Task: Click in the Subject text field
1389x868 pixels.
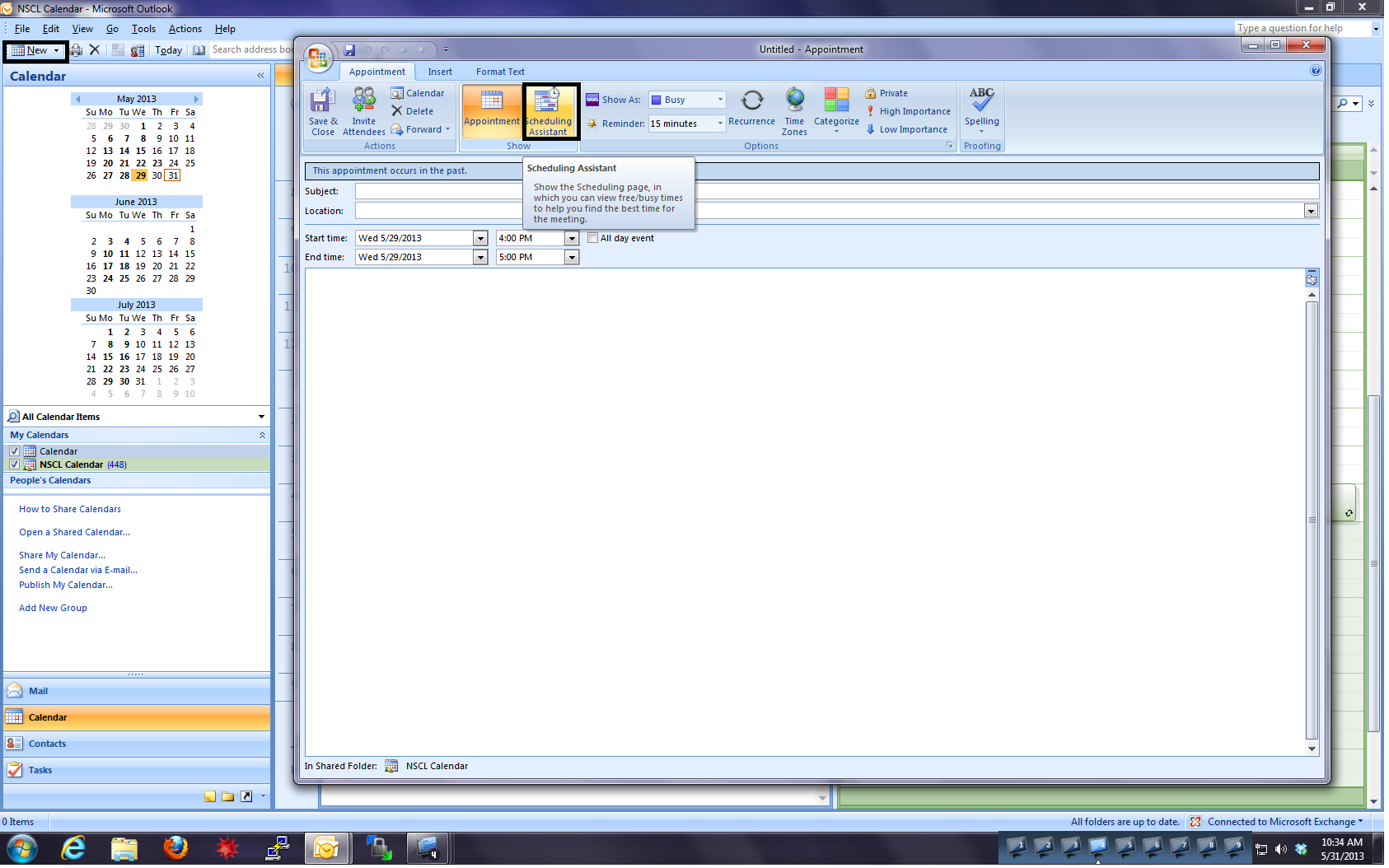Action: point(438,192)
